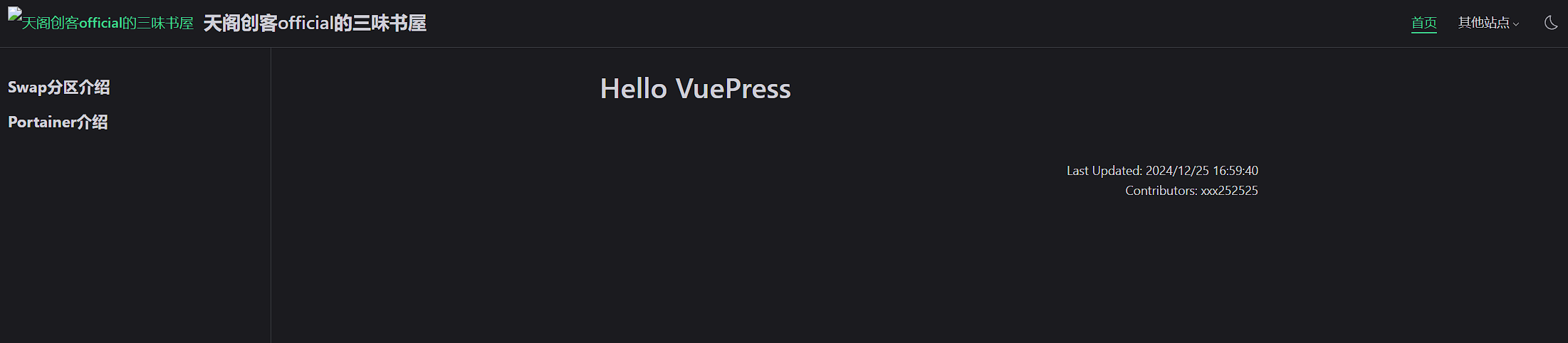Viewport: 1568px width, 343px height.
Task: Click the green logo alt text link
Action: (108, 23)
